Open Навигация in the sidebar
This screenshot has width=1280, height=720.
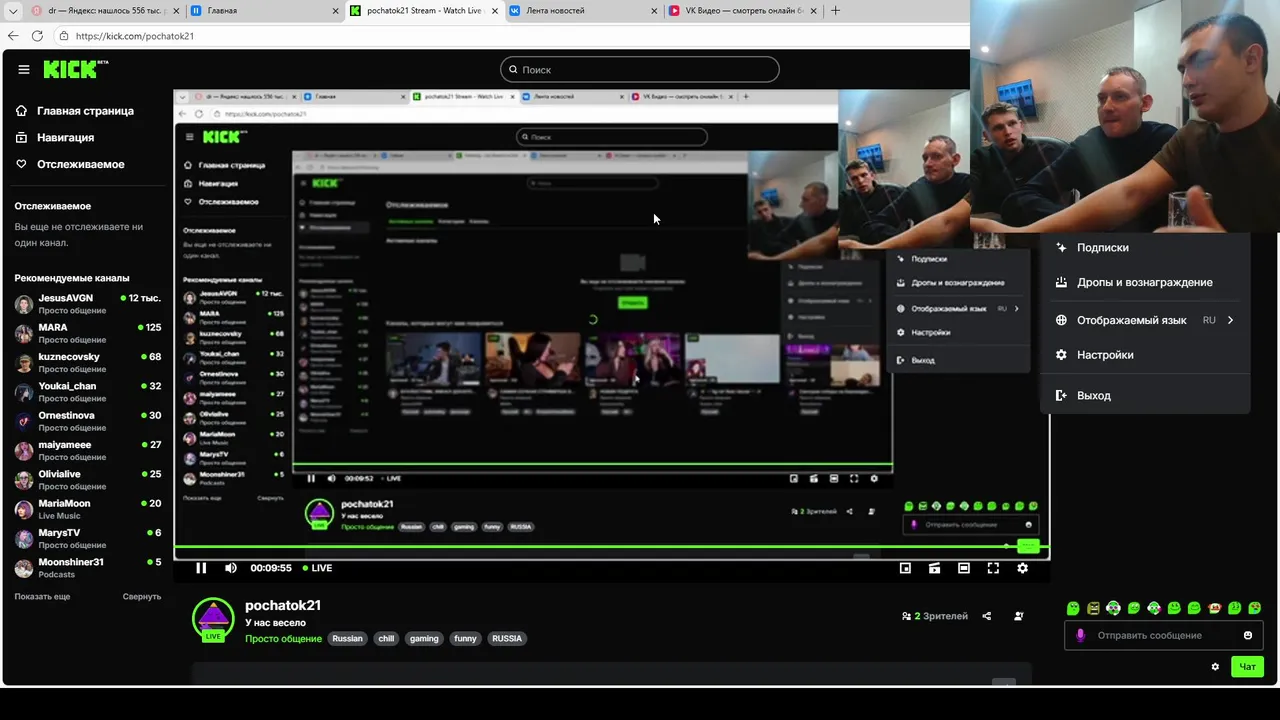tap(65, 138)
